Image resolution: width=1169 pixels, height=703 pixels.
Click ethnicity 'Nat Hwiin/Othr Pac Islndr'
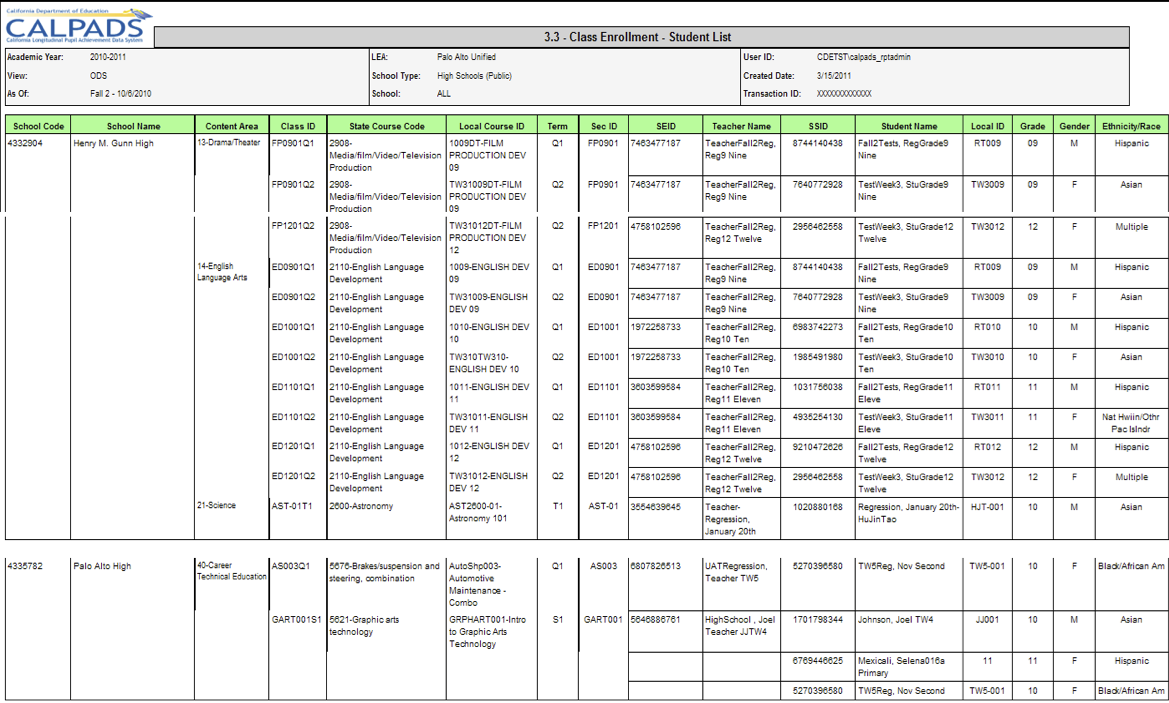coord(1131,423)
